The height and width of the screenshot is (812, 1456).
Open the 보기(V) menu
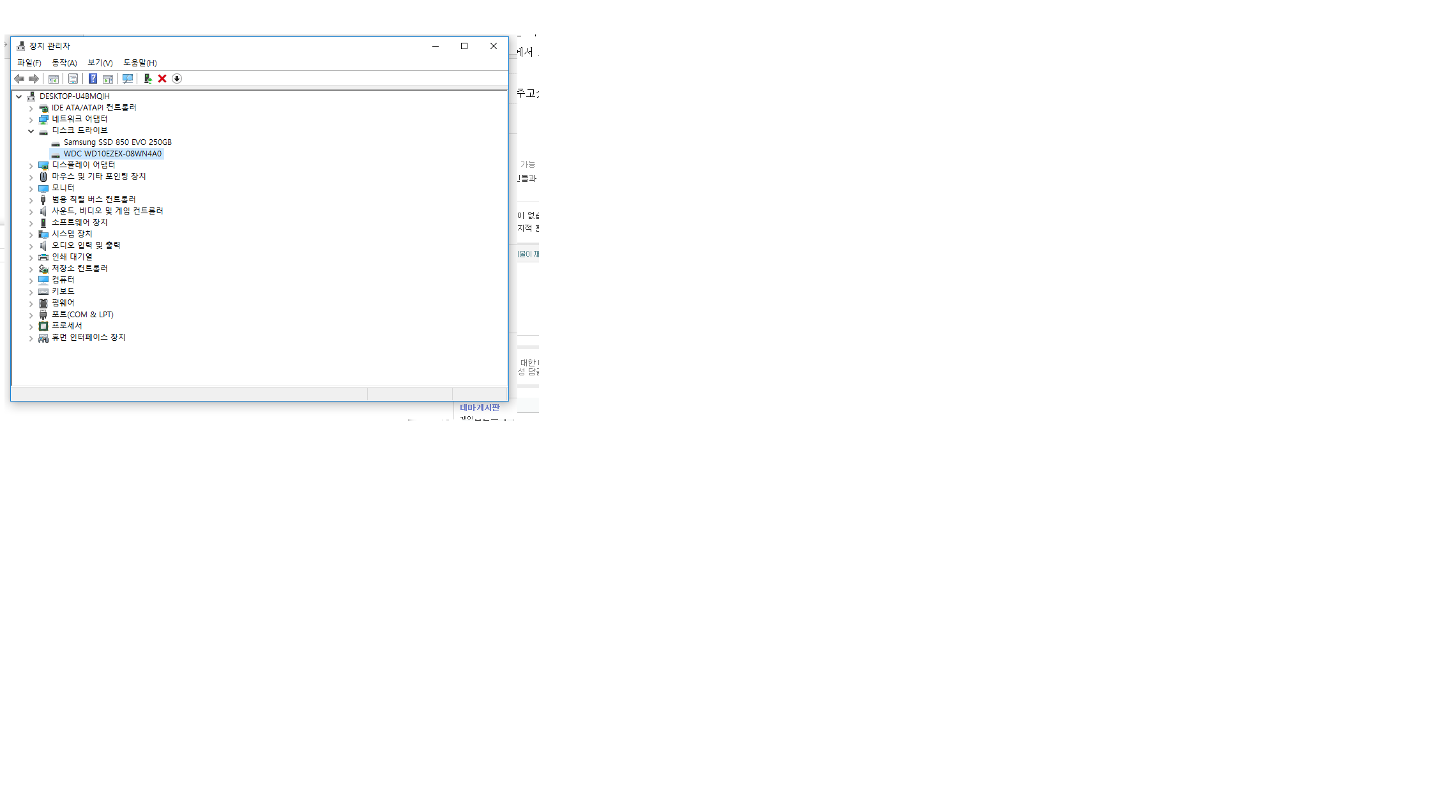tap(100, 63)
